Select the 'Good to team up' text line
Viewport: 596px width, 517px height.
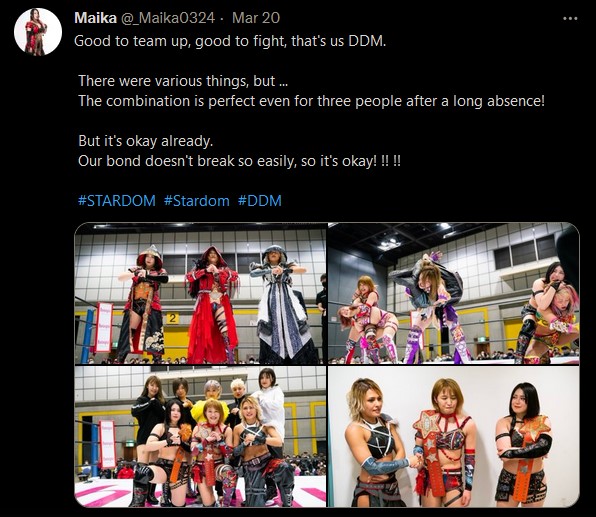click(x=230, y=41)
